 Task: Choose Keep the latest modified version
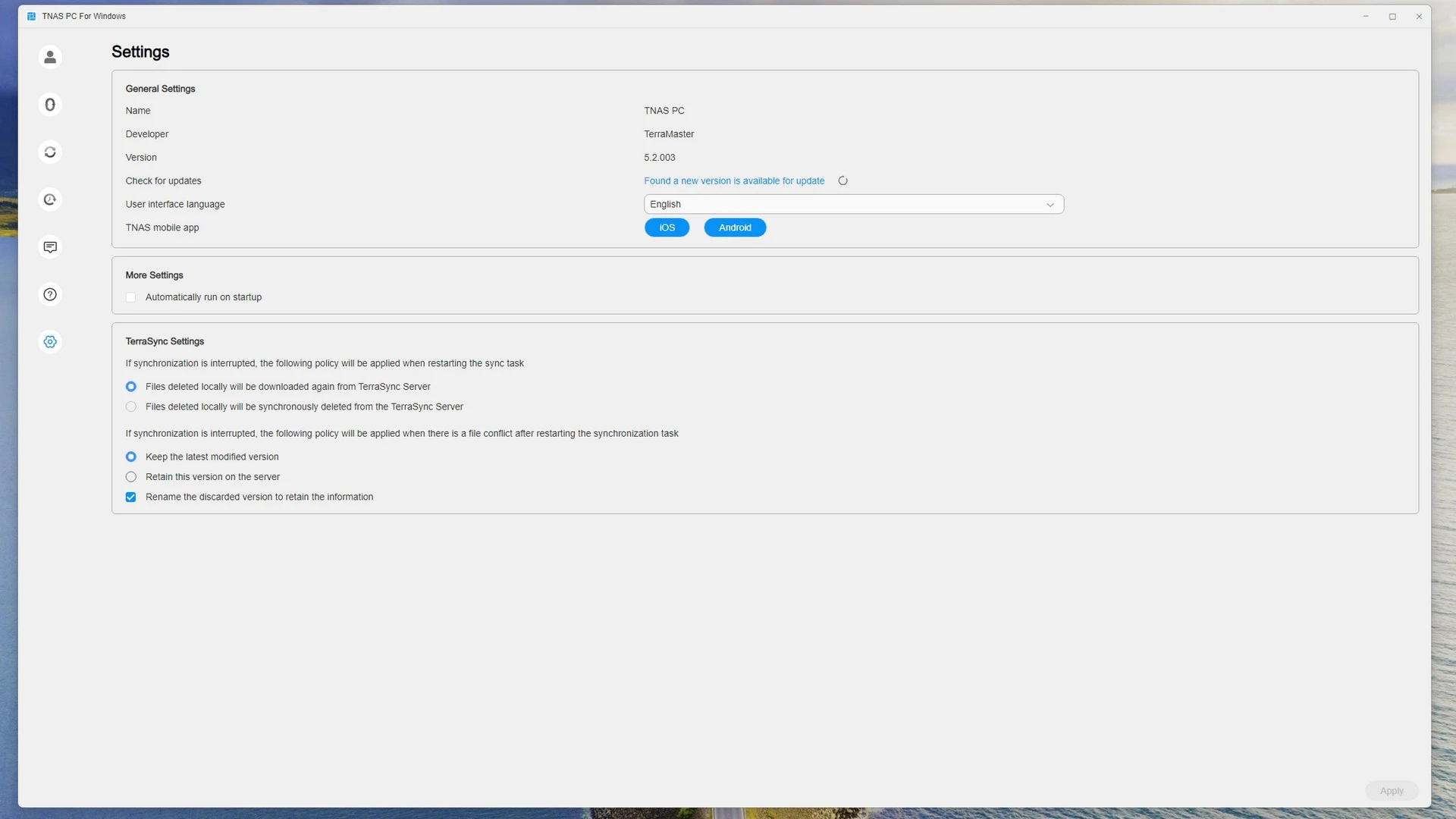(131, 457)
